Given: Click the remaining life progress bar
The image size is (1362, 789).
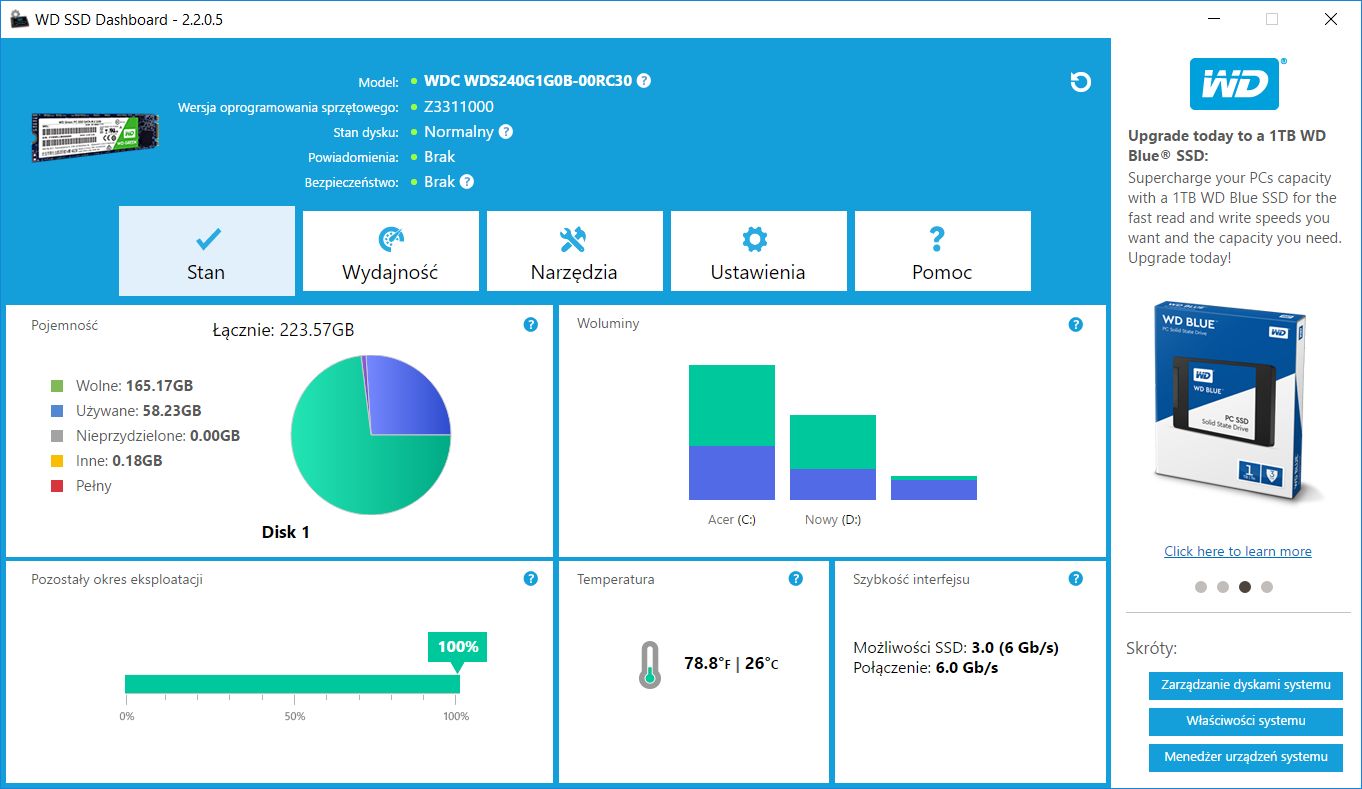Looking at the screenshot, I should 292,684.
